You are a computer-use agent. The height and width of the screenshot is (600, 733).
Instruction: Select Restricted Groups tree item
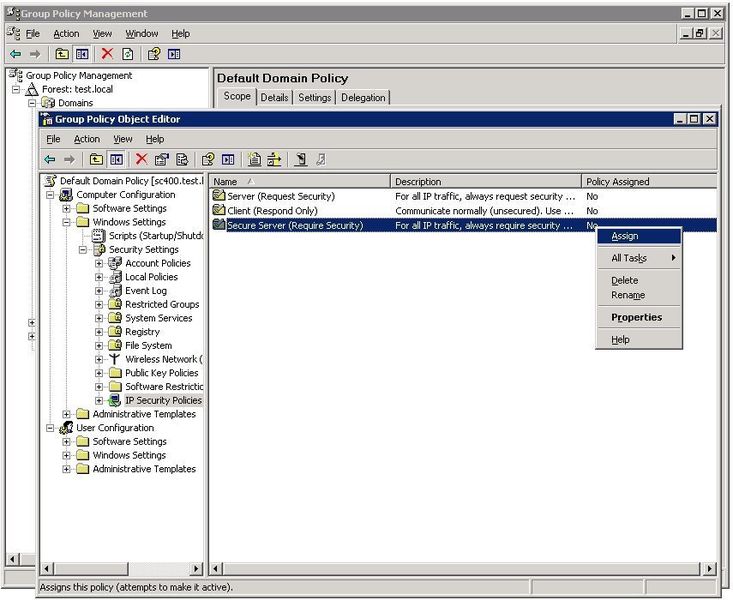pyautogui.click(x=162, y=304)
